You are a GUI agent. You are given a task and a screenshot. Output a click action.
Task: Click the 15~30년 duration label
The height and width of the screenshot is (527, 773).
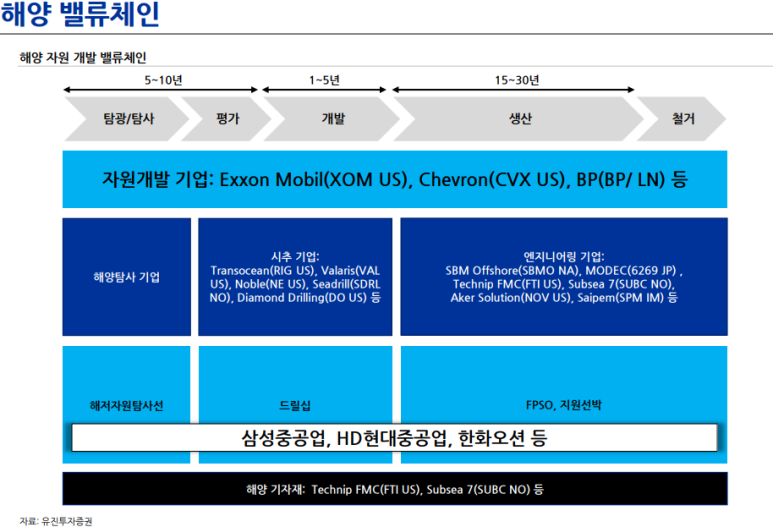click(x=517, y=80)
